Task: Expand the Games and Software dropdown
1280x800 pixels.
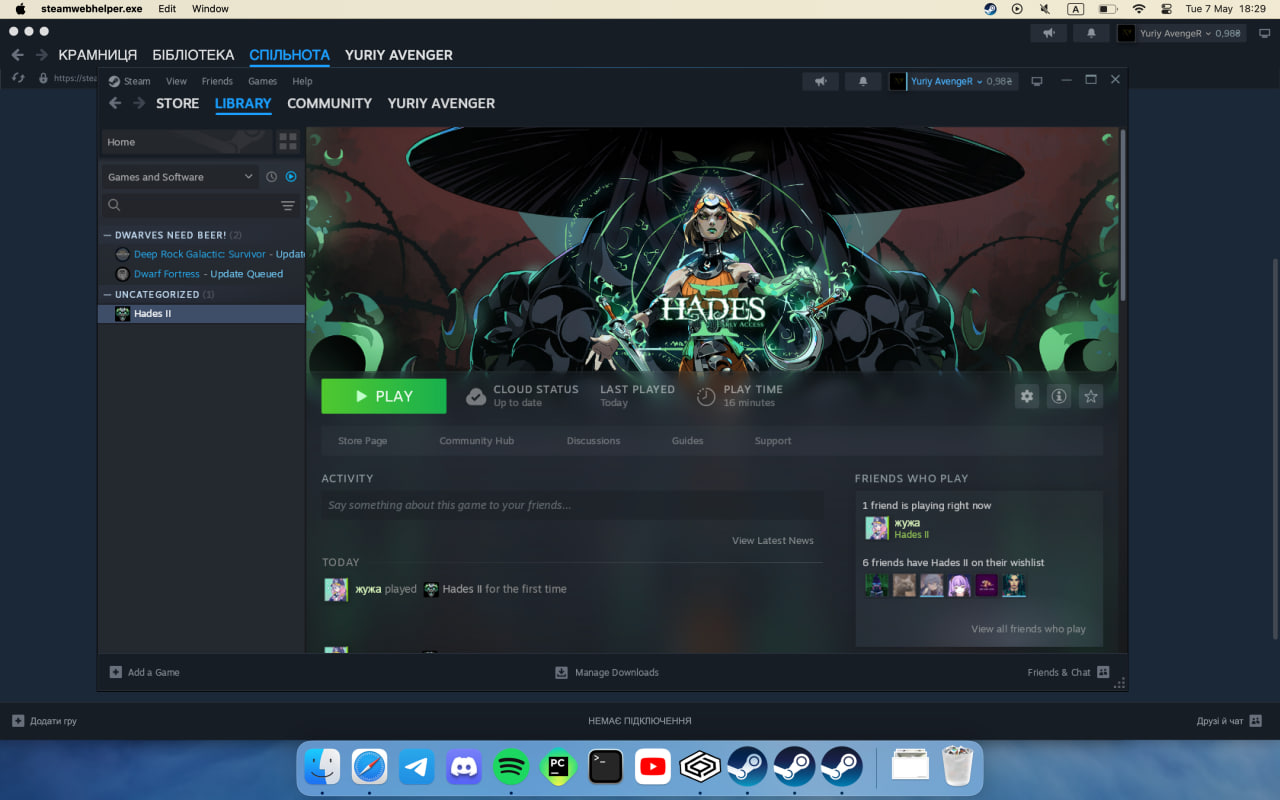Action: (x=180, y=177)
